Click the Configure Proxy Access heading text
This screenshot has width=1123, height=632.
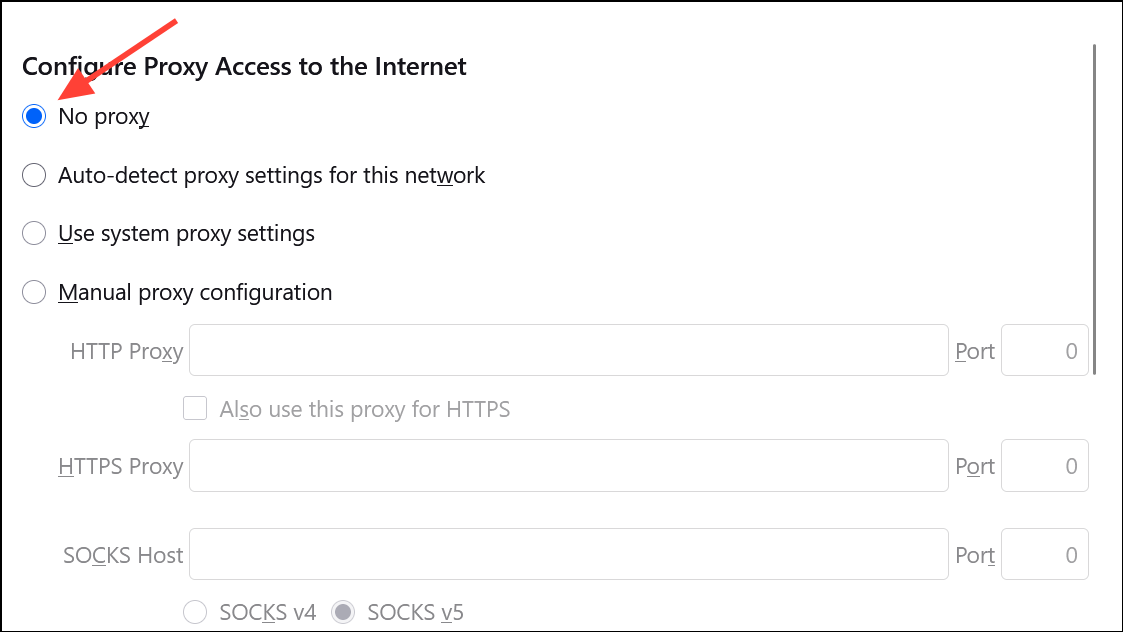[x=244, y=67]
